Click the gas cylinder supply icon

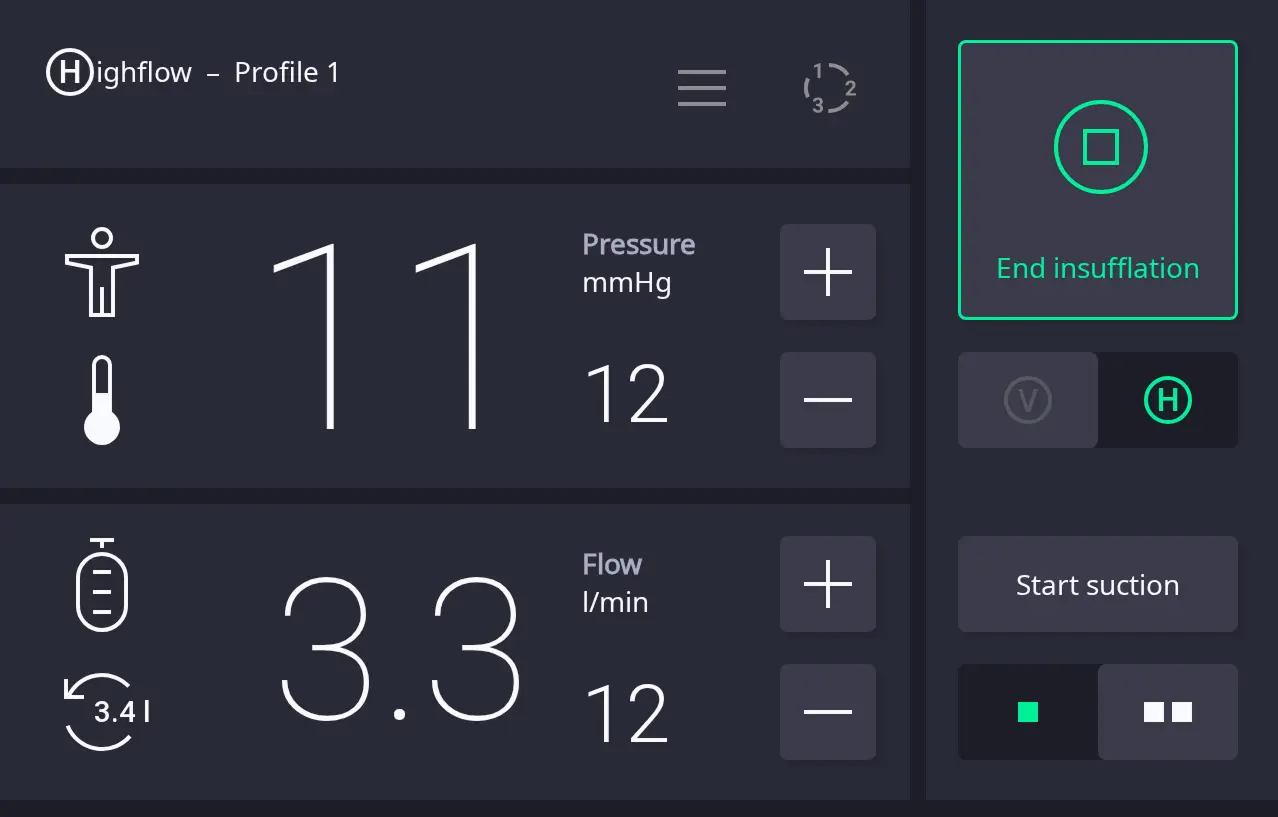point(102,584)
